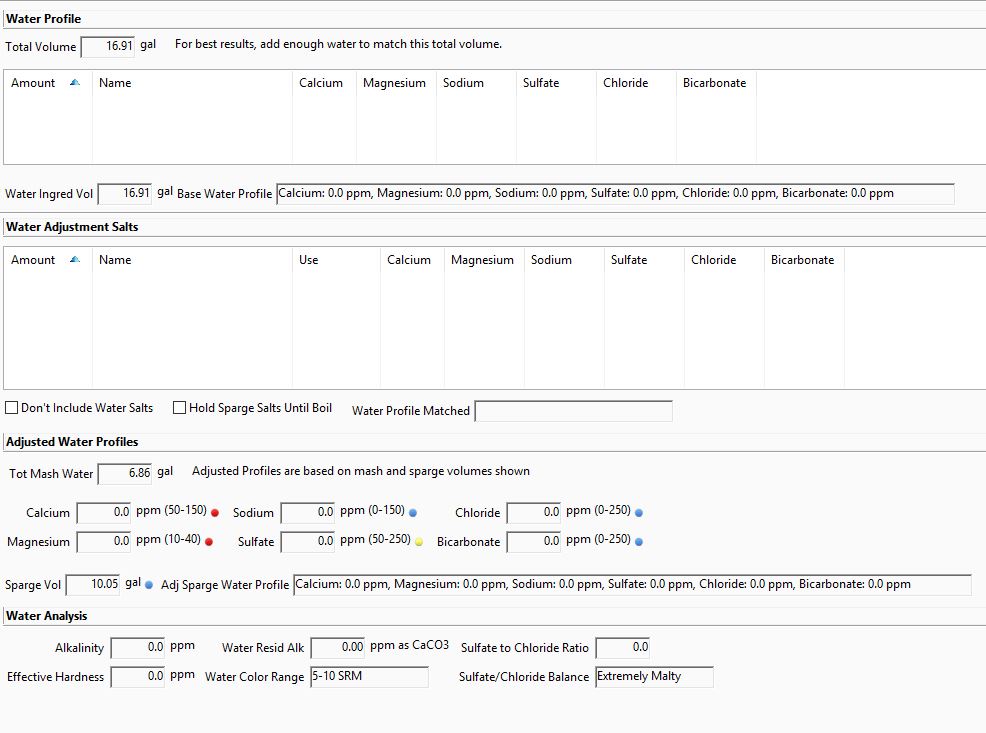Click Magnesium header in Water Profile table
The width and height of the screenshot is (986, 733).
pos(394,83)
